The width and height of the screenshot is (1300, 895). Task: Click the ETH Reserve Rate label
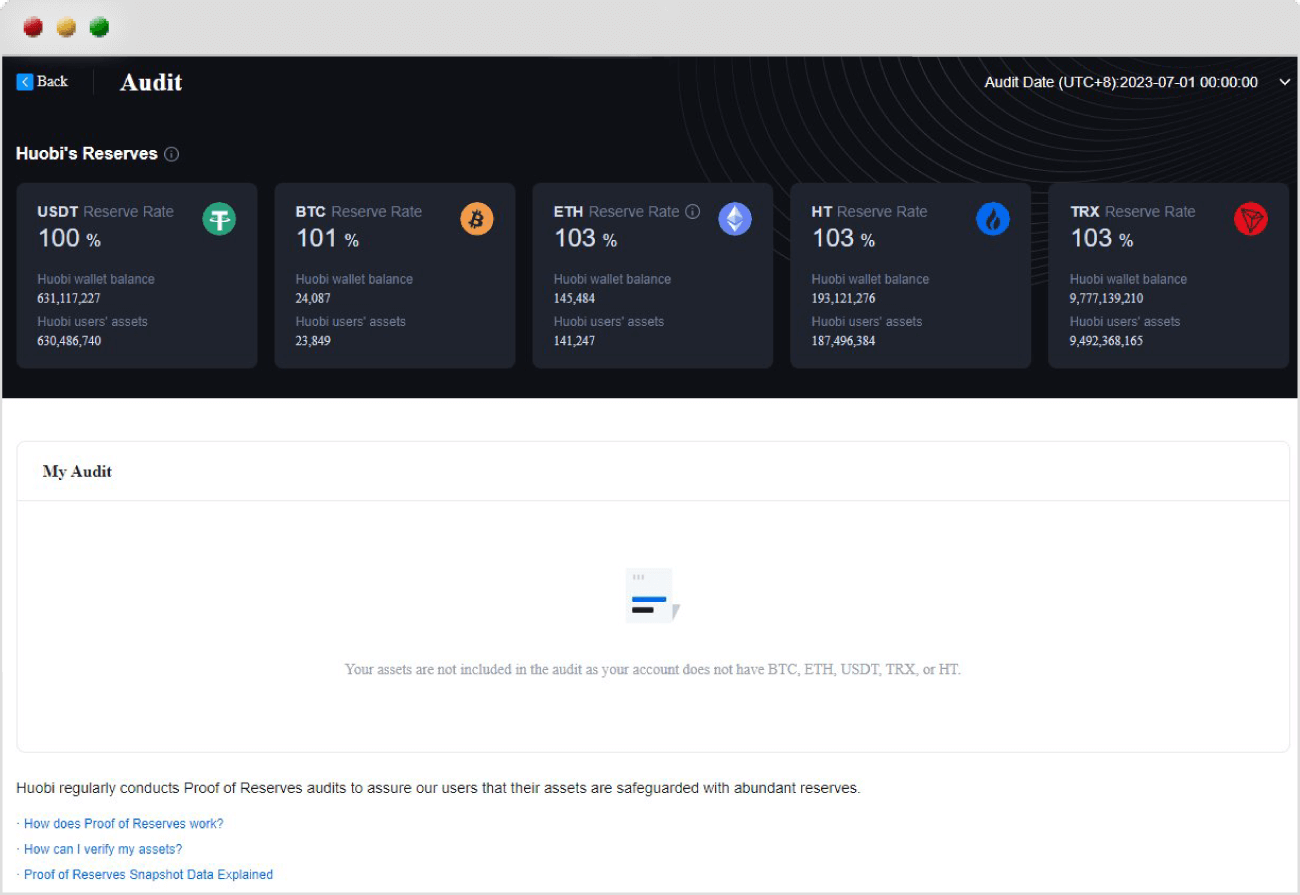click(617, 212)
